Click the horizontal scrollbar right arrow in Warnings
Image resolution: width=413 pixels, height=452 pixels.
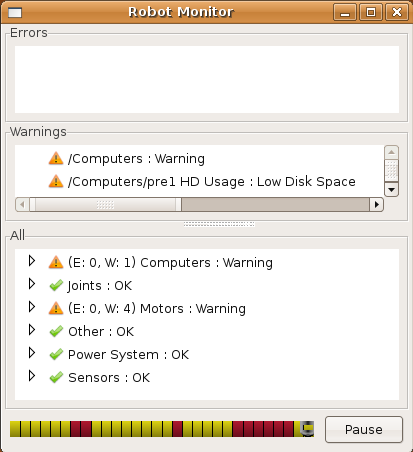pos(377,204)
